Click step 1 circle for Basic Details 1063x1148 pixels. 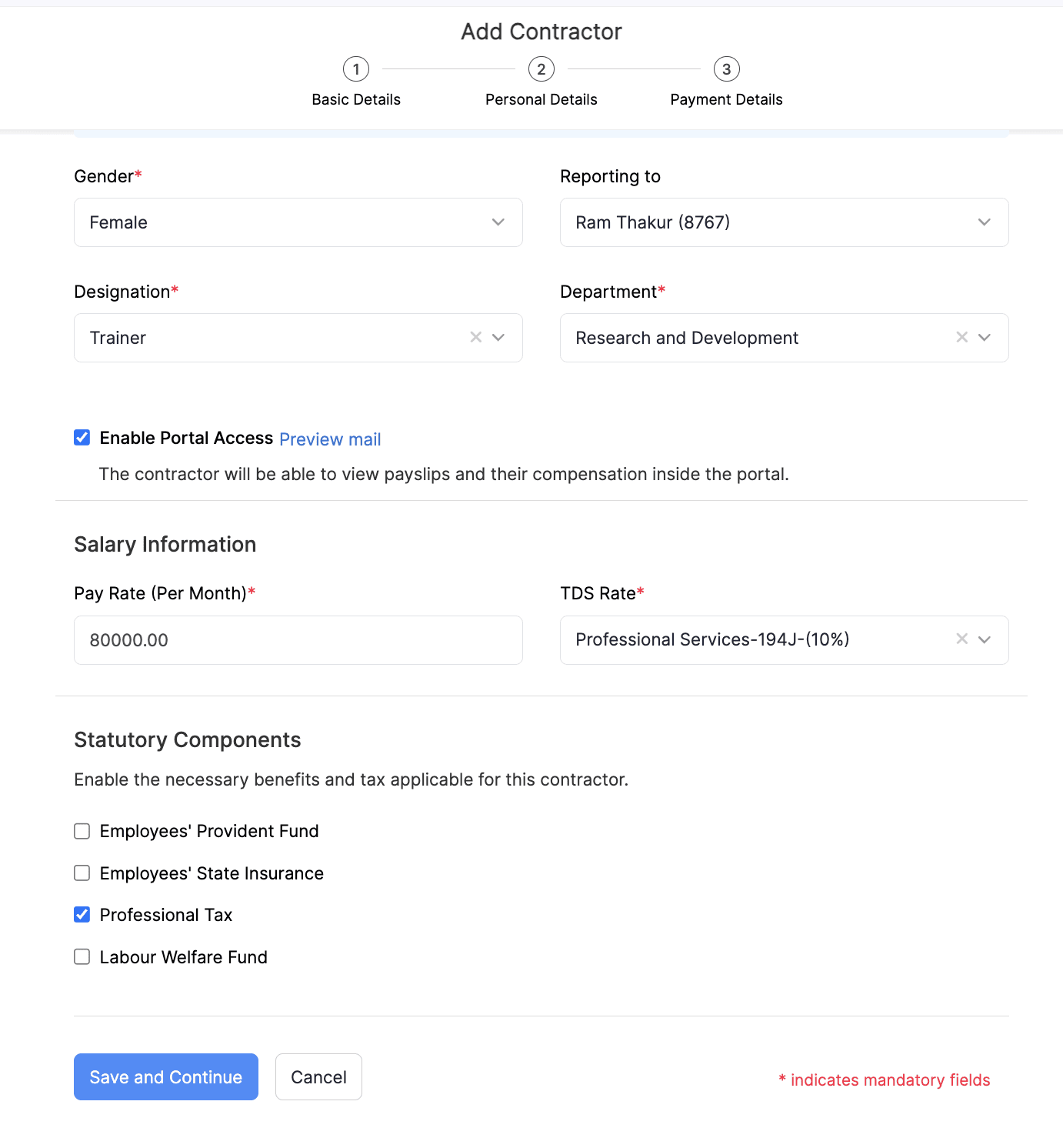(x=355, y=68)
